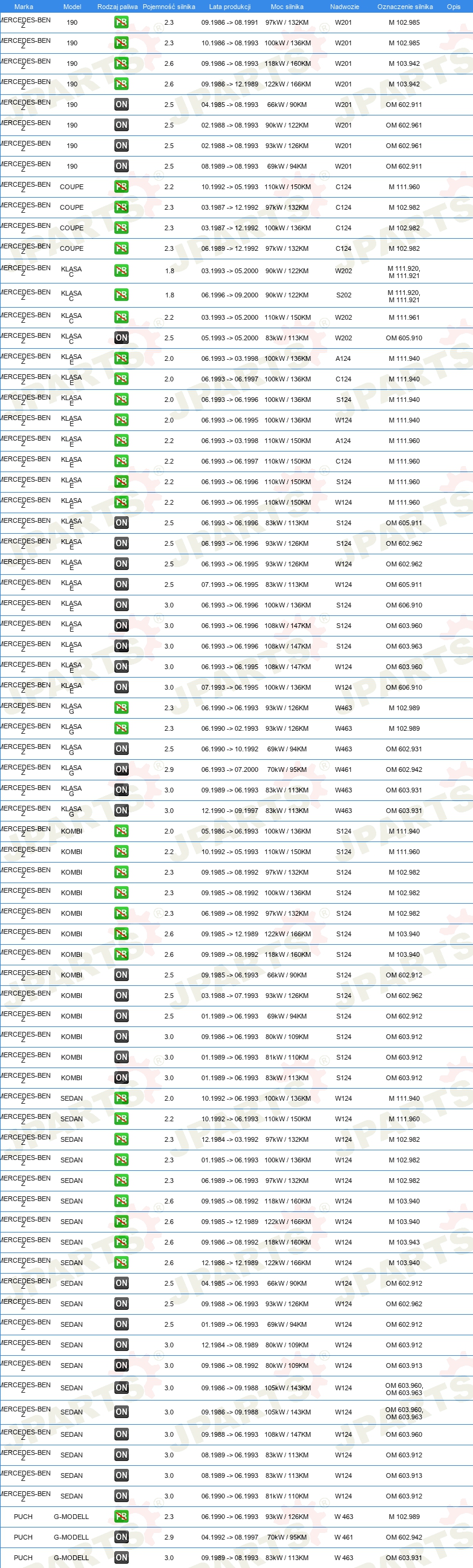The image size is (473, 1568).
Task: Click ON icon in KLASA G W461 row
Action: coord(121,769)
